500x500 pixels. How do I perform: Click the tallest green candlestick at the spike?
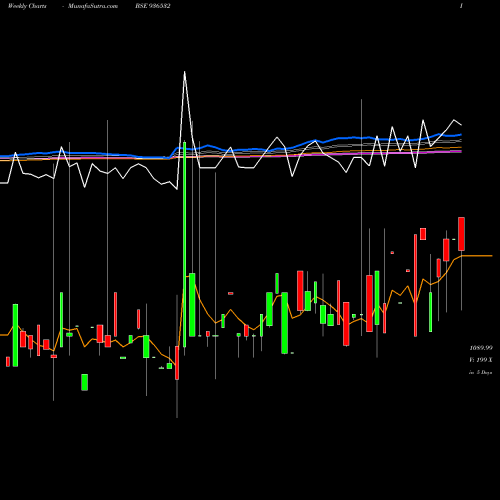(185, 244)
